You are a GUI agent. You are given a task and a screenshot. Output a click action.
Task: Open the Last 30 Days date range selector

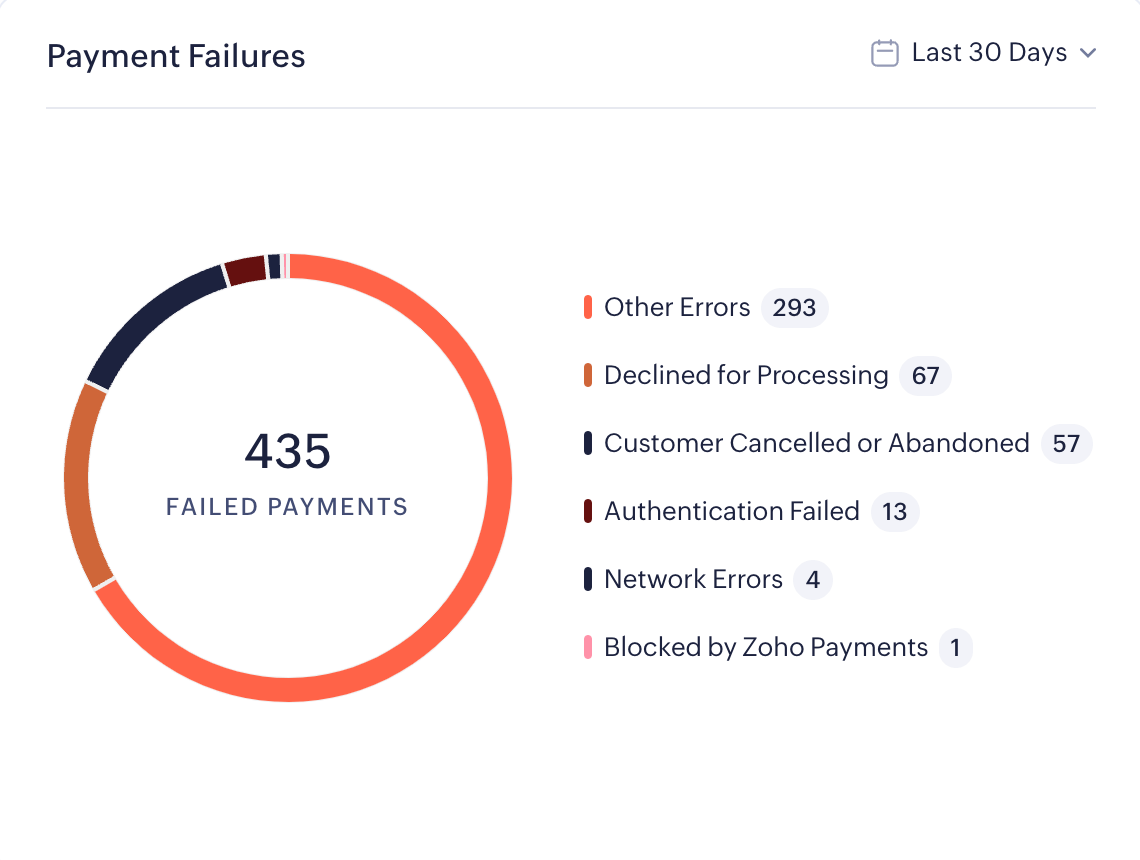point(989,53)
